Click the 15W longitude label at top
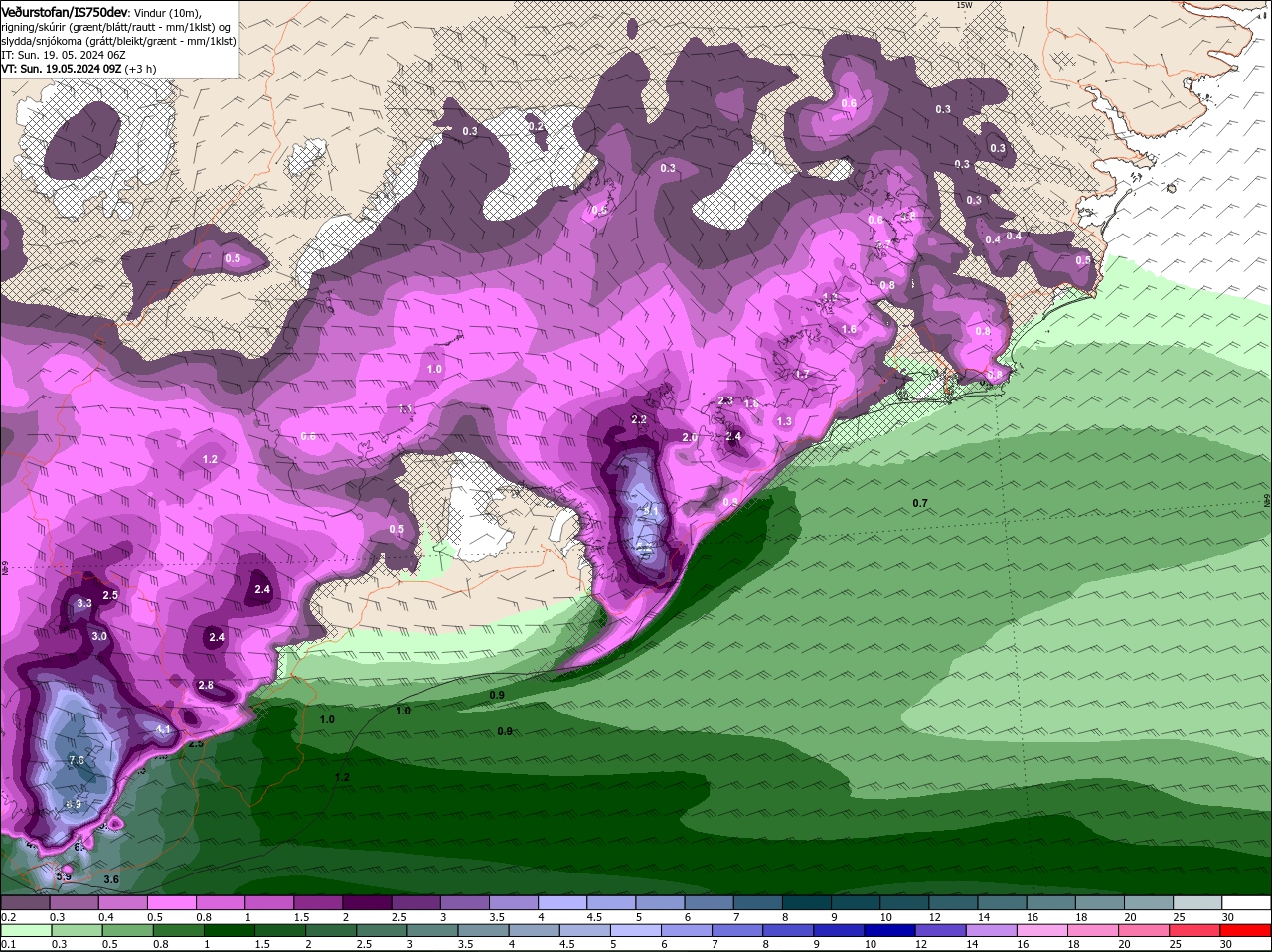This screenshot has height=952, width=1272. (x=964, y=5)
